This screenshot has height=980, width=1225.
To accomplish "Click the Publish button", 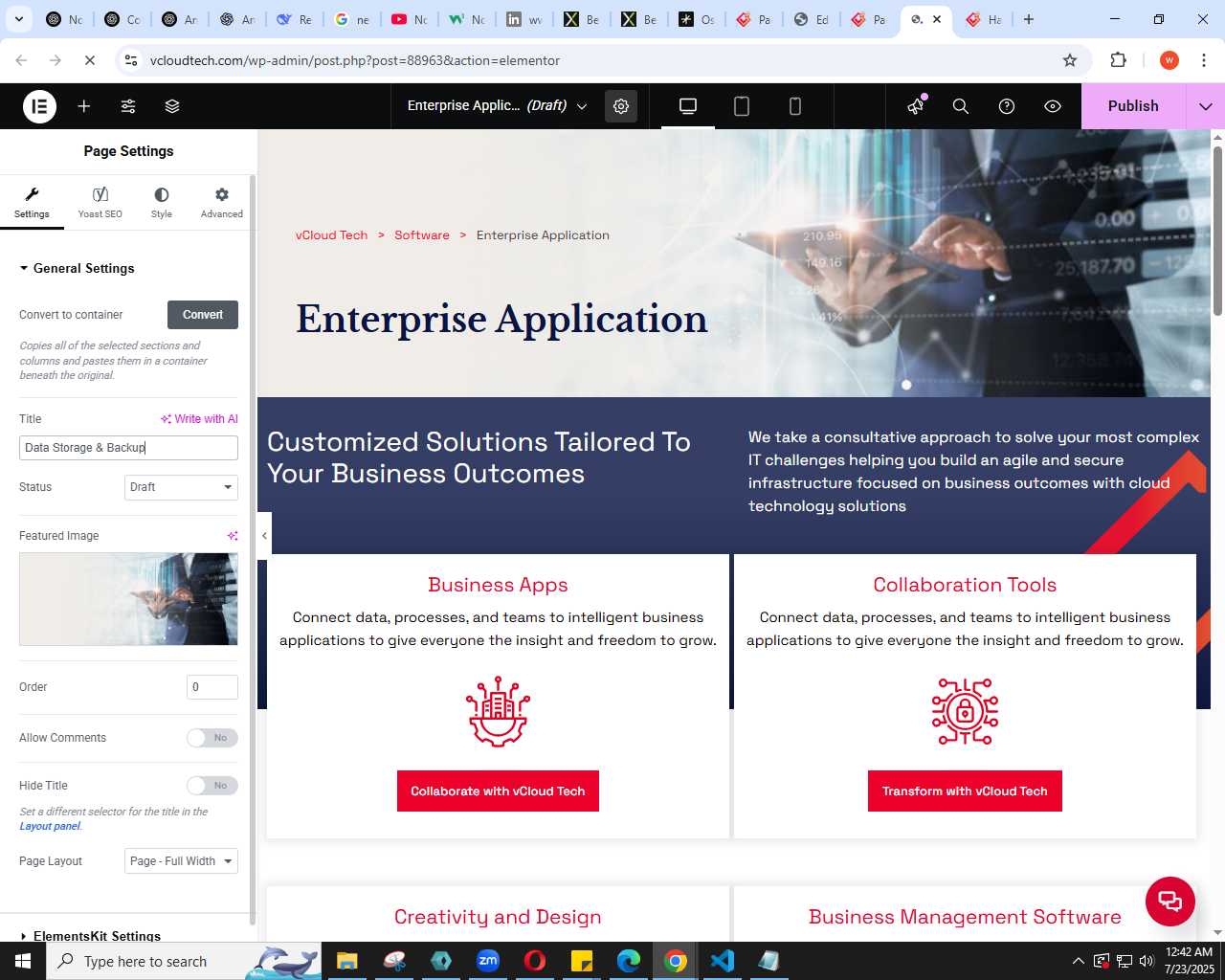I will [1133, 106].
